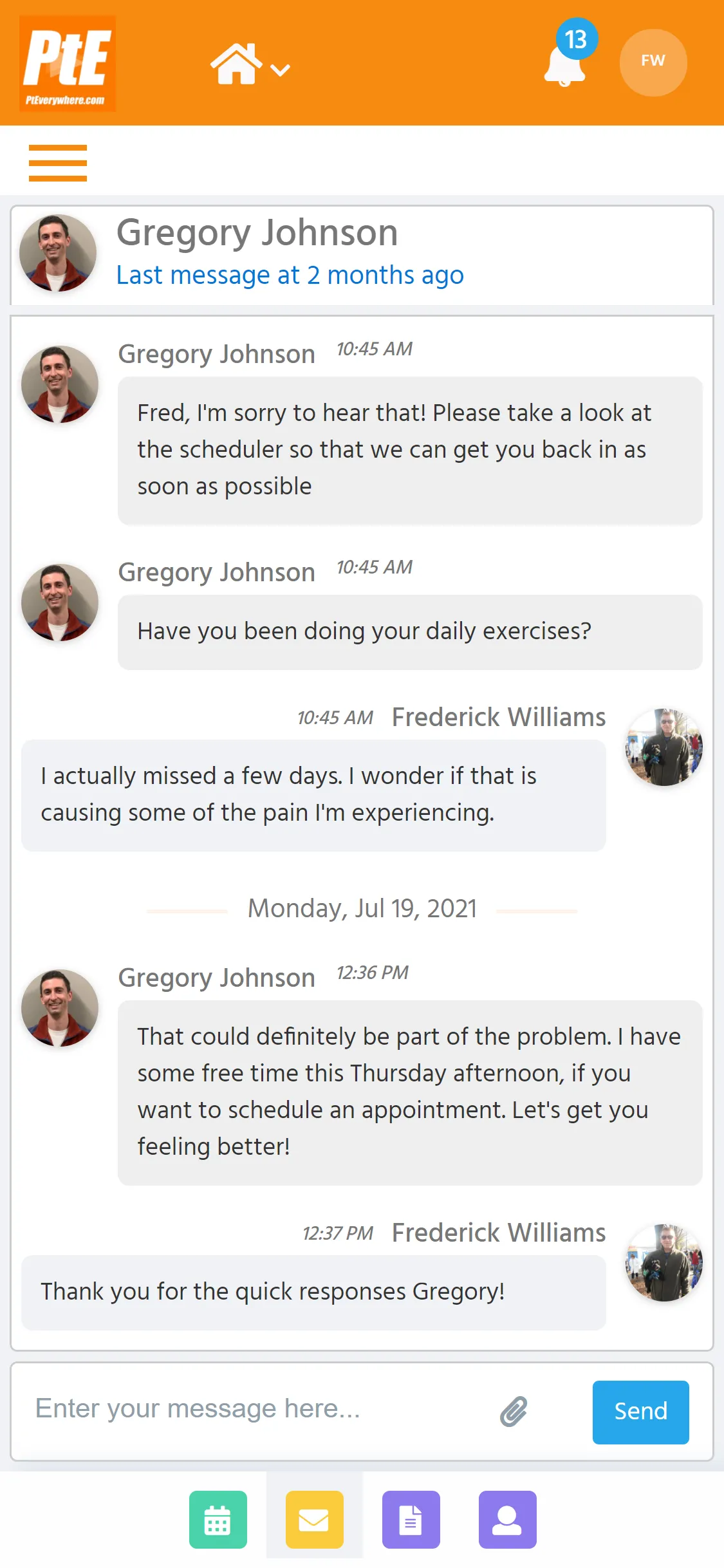Expand the dropdown chevron beside home
The height and width of the screenshot is (1568, 724).
(280, 70)
